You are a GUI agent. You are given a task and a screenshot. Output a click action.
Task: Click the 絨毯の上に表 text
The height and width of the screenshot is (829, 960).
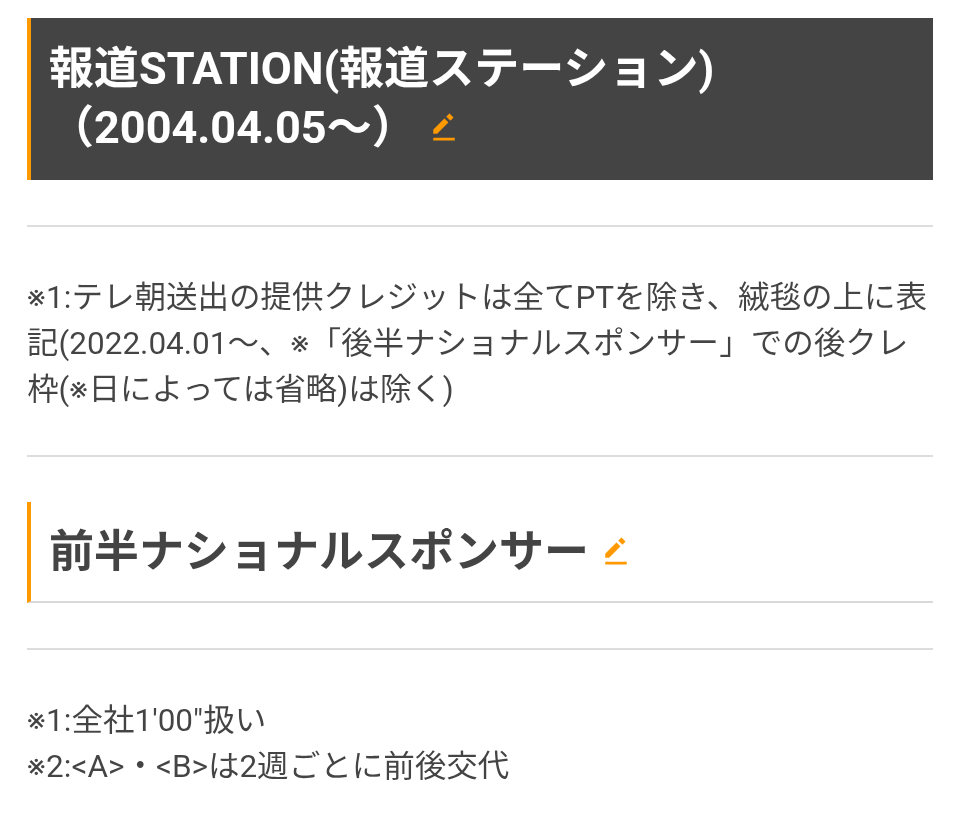833,297
